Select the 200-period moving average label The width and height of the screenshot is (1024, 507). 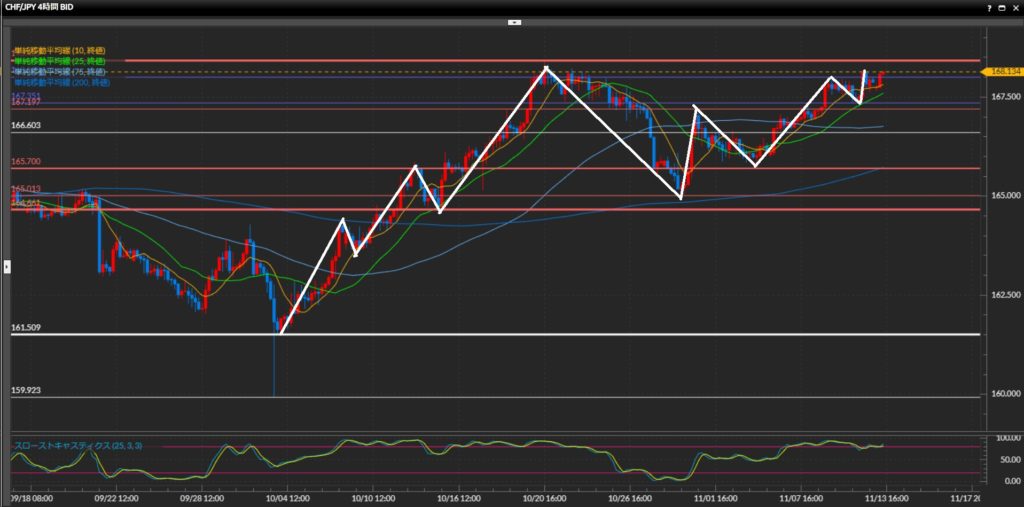tap(60, 83)
